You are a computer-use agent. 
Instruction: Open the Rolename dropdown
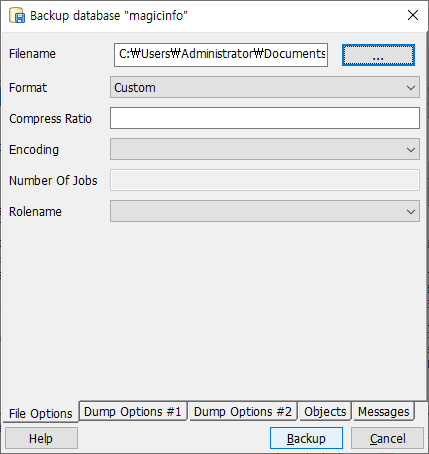265,211
